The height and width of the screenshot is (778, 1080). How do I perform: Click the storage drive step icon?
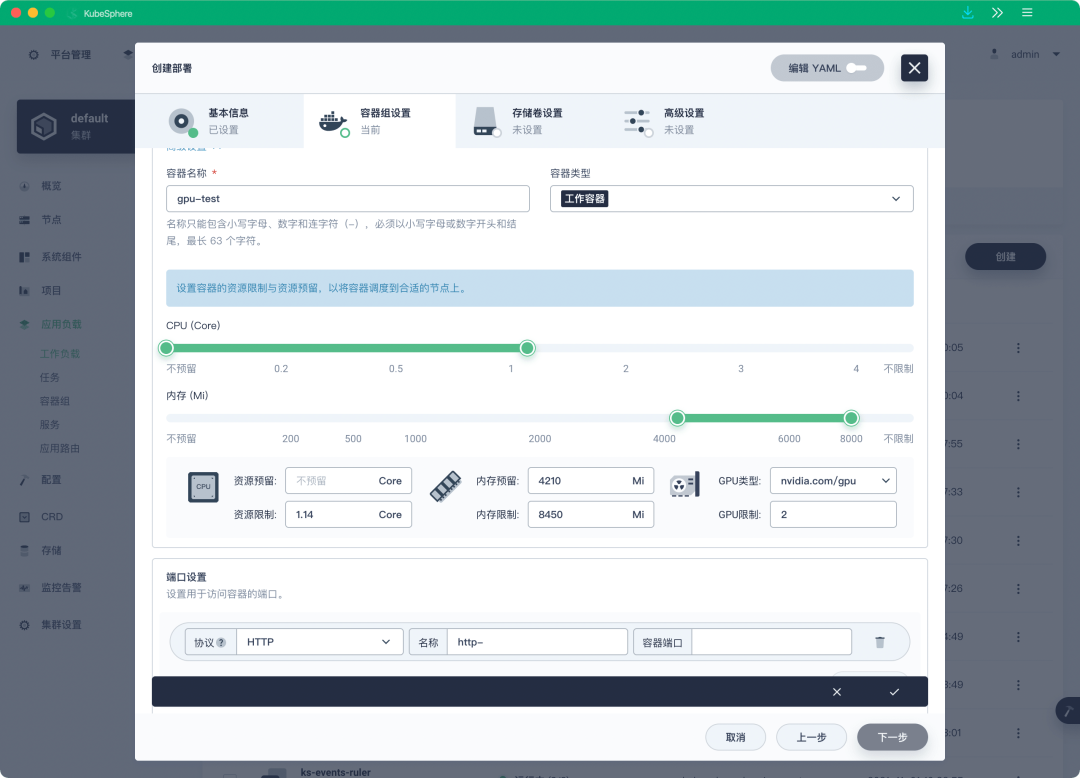point(486,122)
